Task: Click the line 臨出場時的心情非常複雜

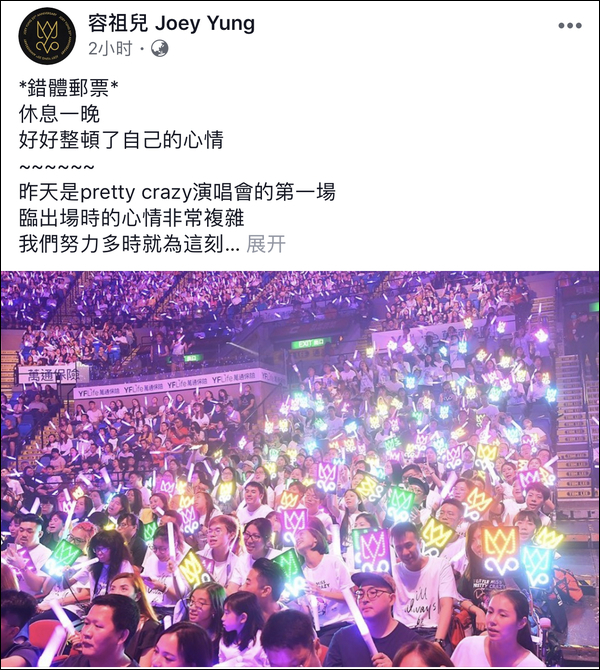Action: (x=131, y=218)
